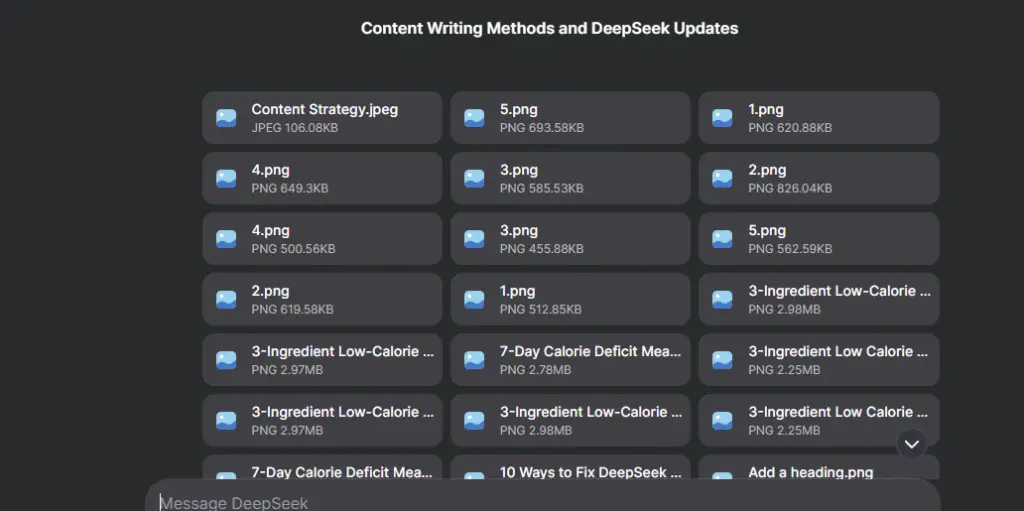Click the chat title Content Writing Methods and DeepSeek Updates

click(x=549, y=29)
